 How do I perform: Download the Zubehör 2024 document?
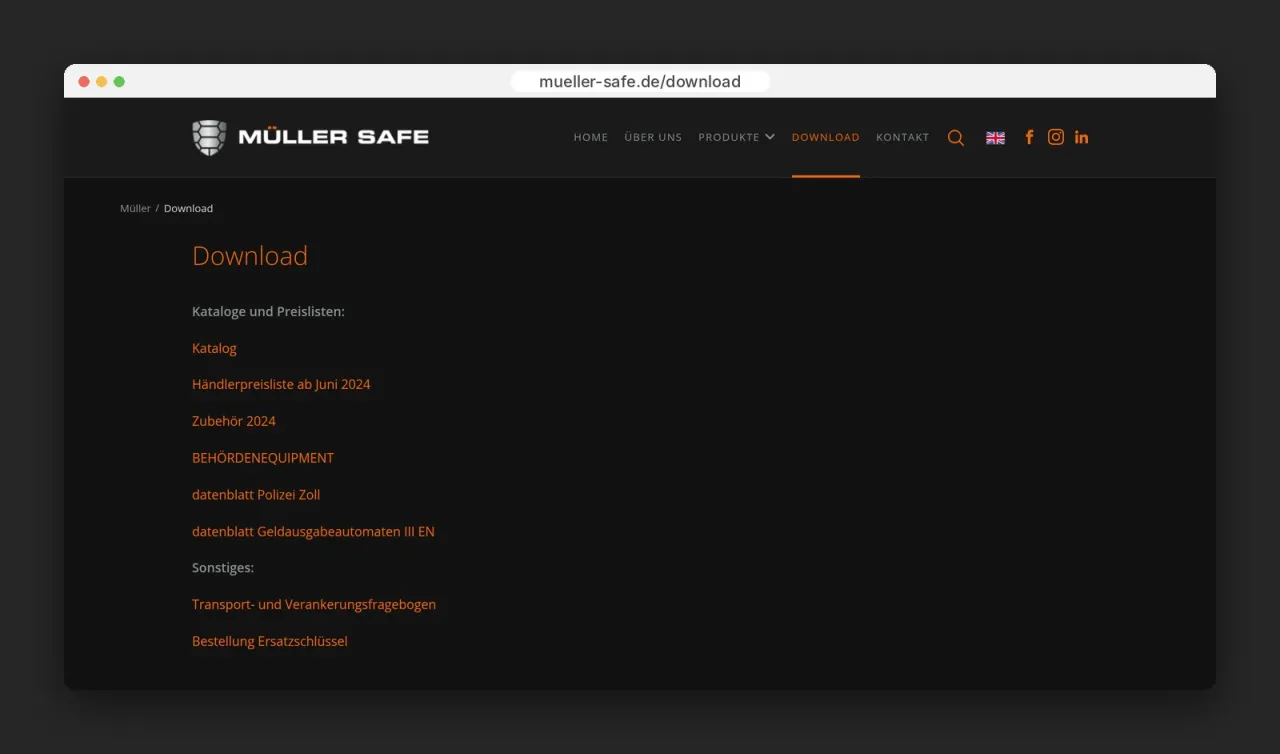(x=234, y=421)
